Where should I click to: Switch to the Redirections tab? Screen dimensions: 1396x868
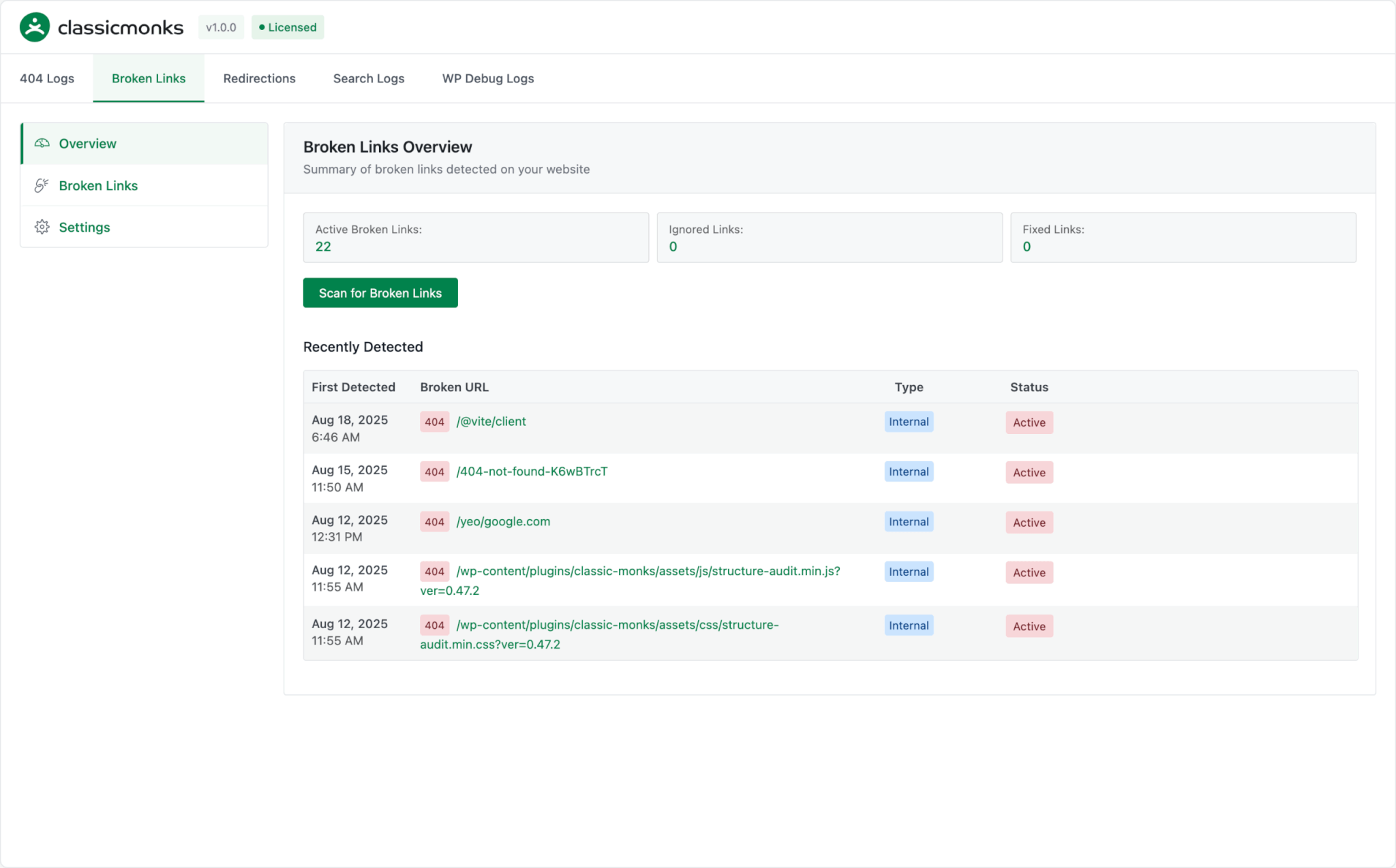click(259, 78)
